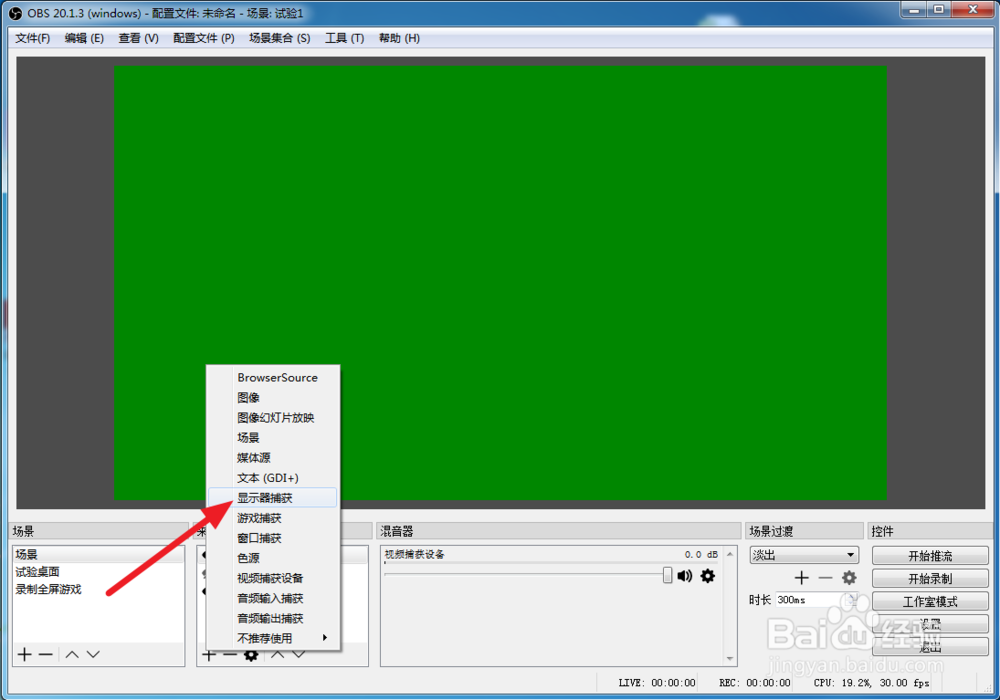The width and height of the screenshot is (1000, 700).
Task: Select the 场景 item in scenes list
Action: [98, 555]
